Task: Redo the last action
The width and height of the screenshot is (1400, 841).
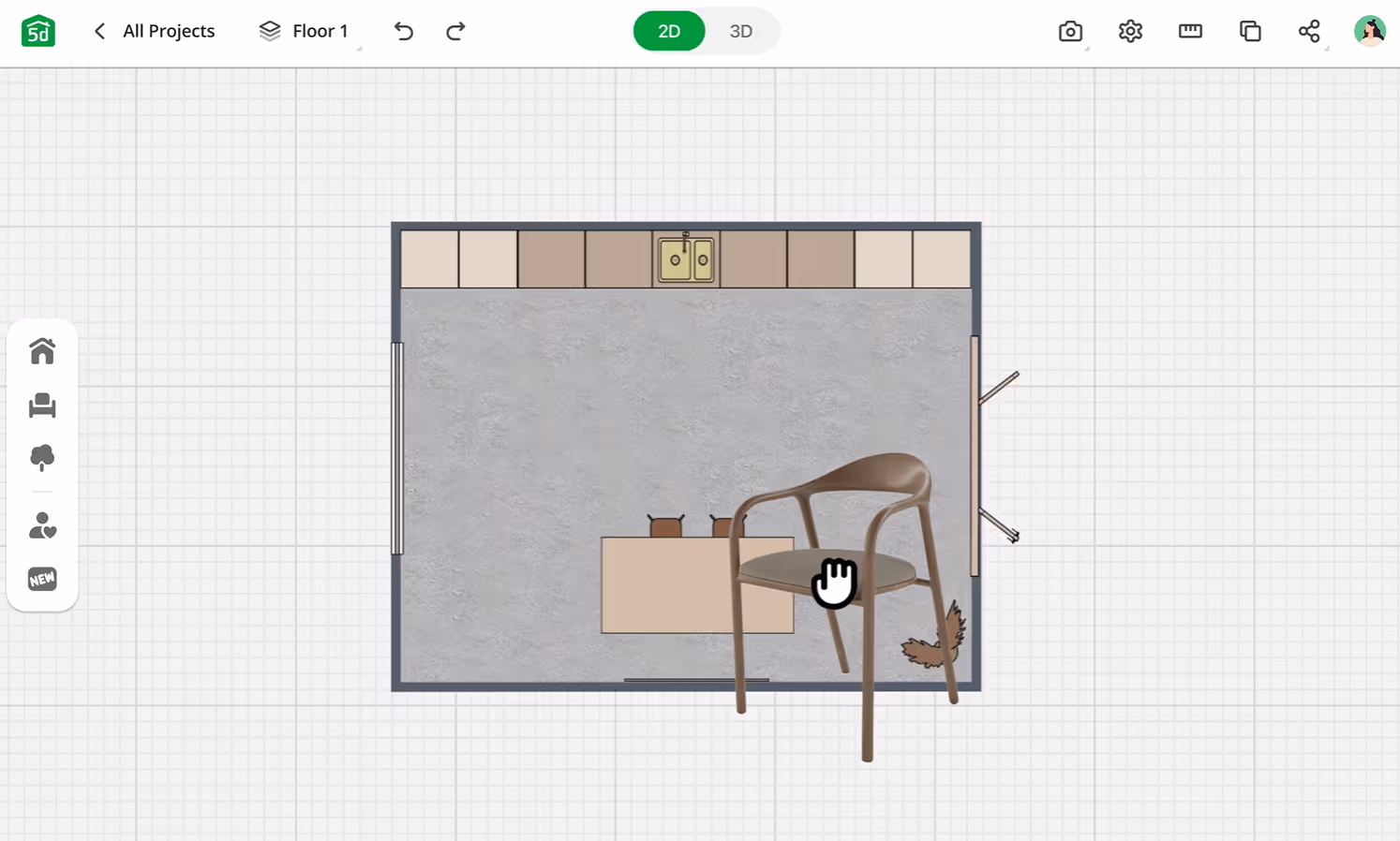Action: [x=455, y=31]
